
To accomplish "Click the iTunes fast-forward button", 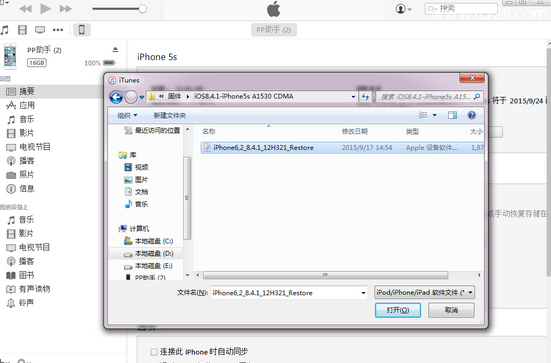I will (66, 9).
